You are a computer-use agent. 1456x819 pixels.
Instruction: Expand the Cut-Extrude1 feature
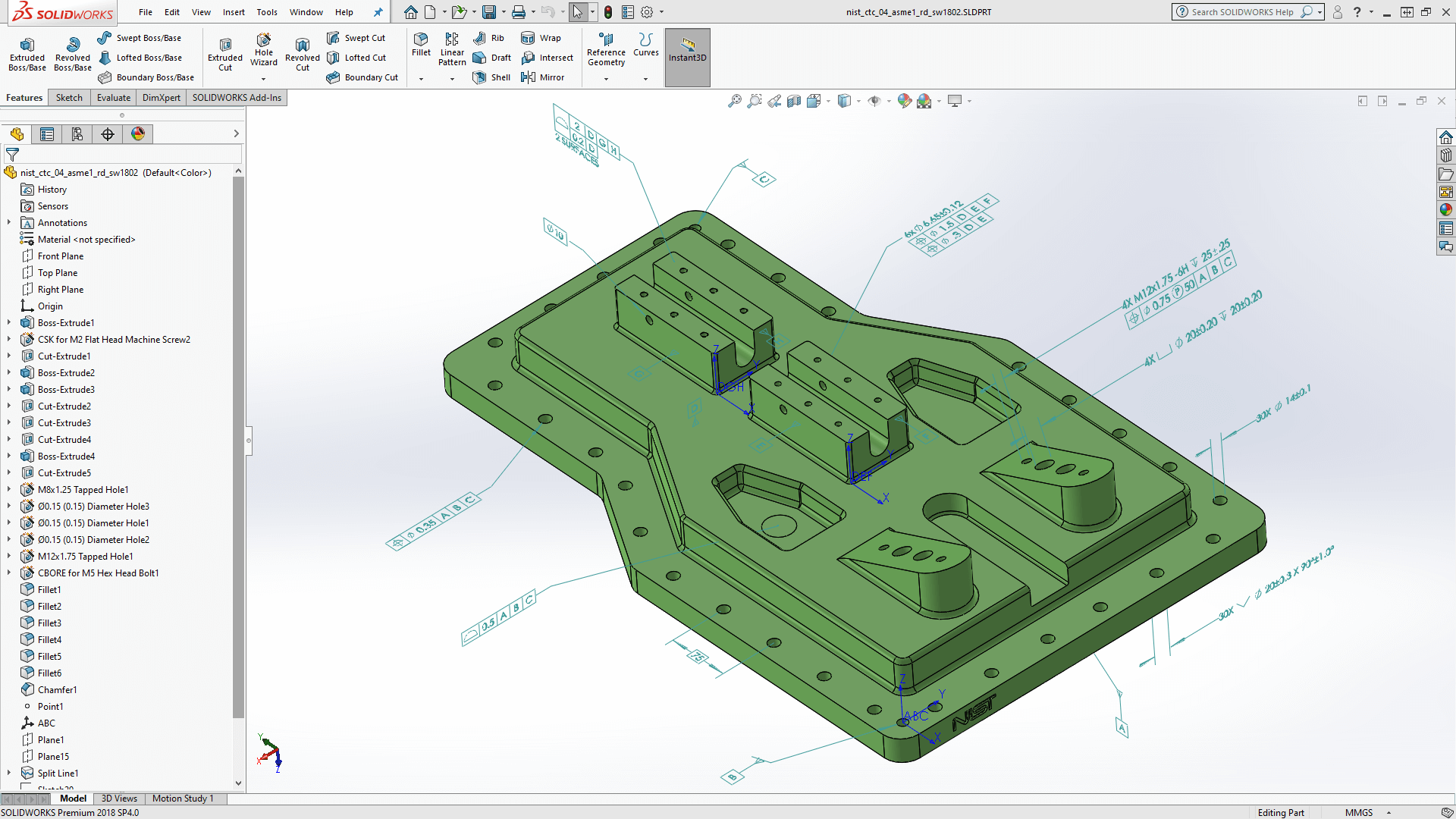point(9,356)
